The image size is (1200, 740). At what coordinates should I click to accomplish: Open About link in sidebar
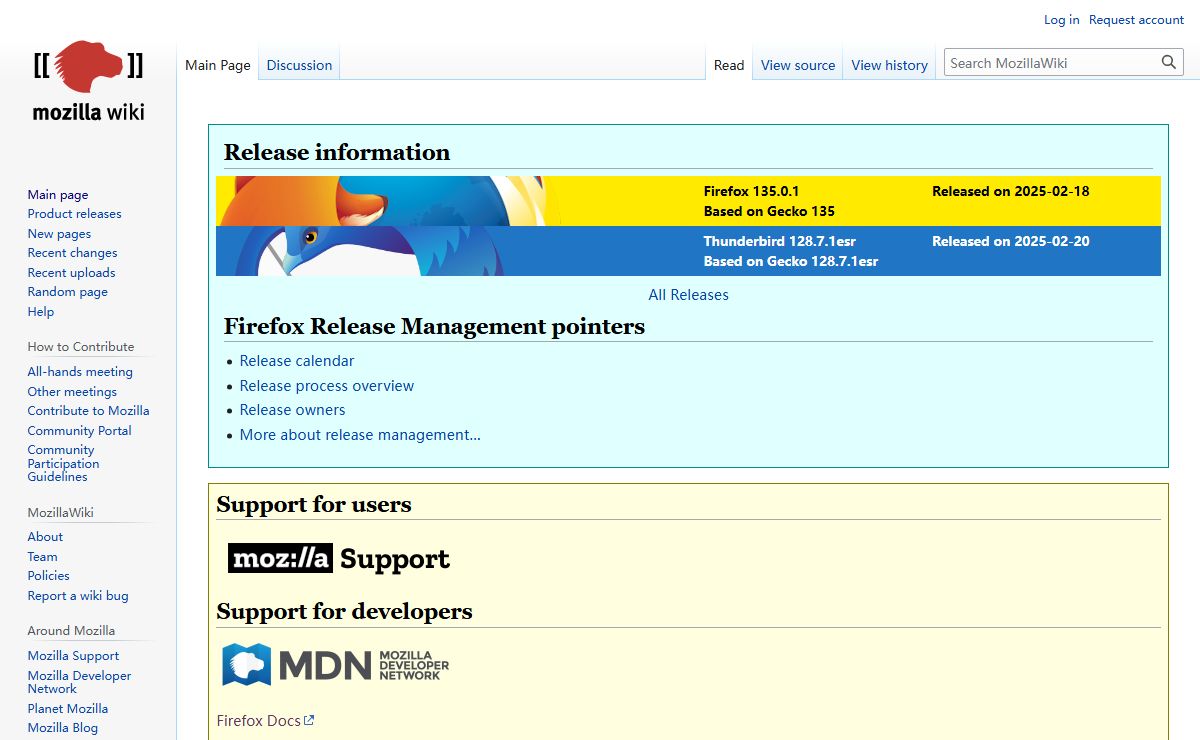[x=45, y=537]
